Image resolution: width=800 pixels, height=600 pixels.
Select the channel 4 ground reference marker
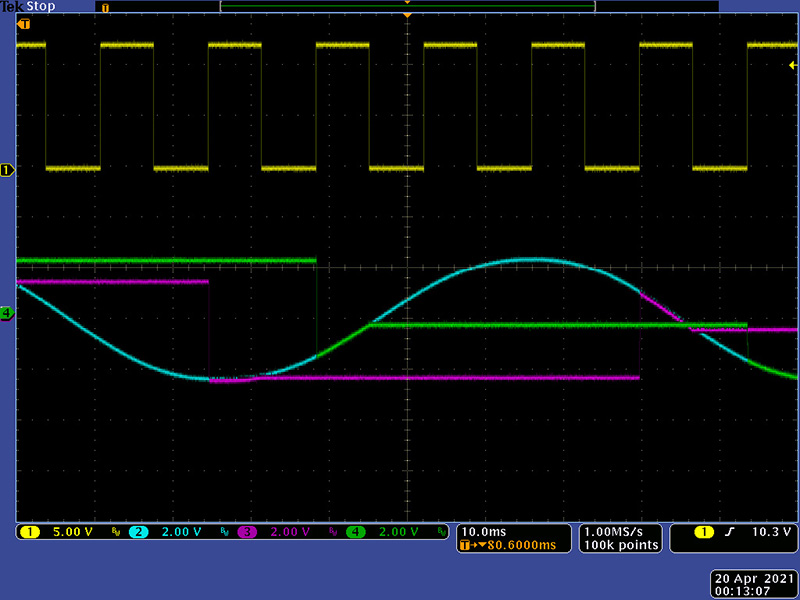7,313
